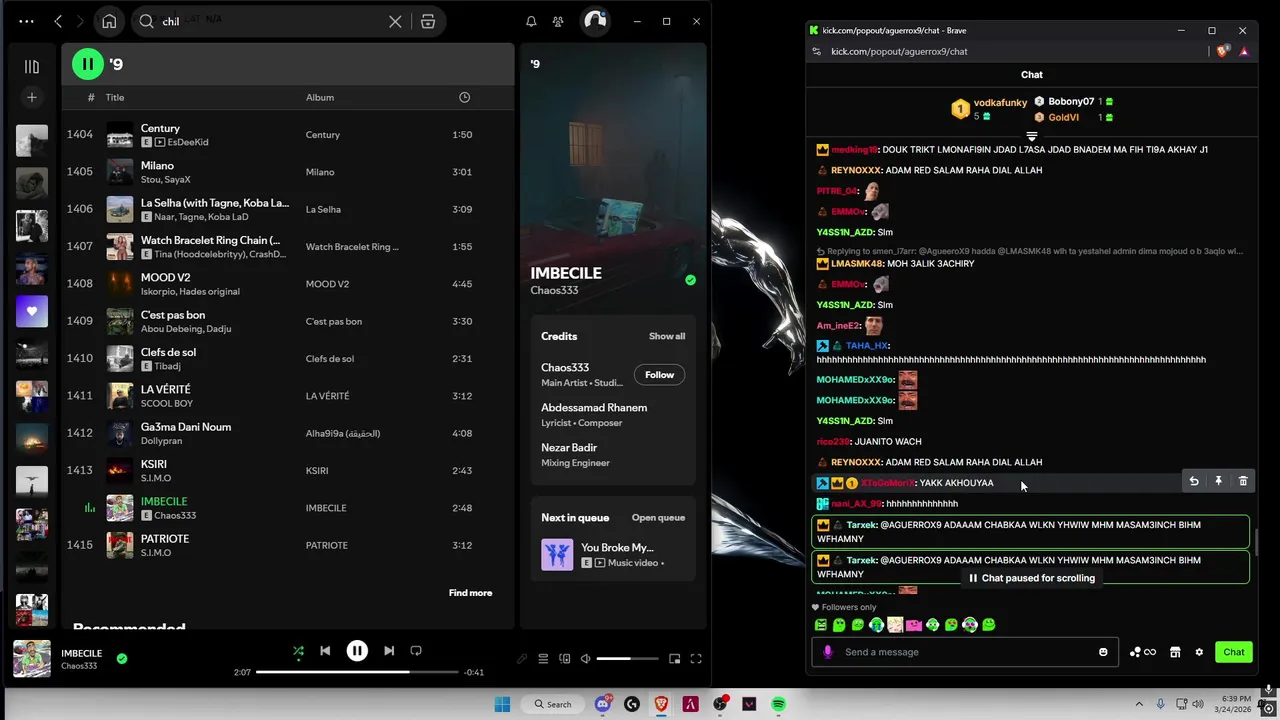Enter Spotify full screen mode
Viewport: 1280px width, 720px height.
(x=696, y=659)
